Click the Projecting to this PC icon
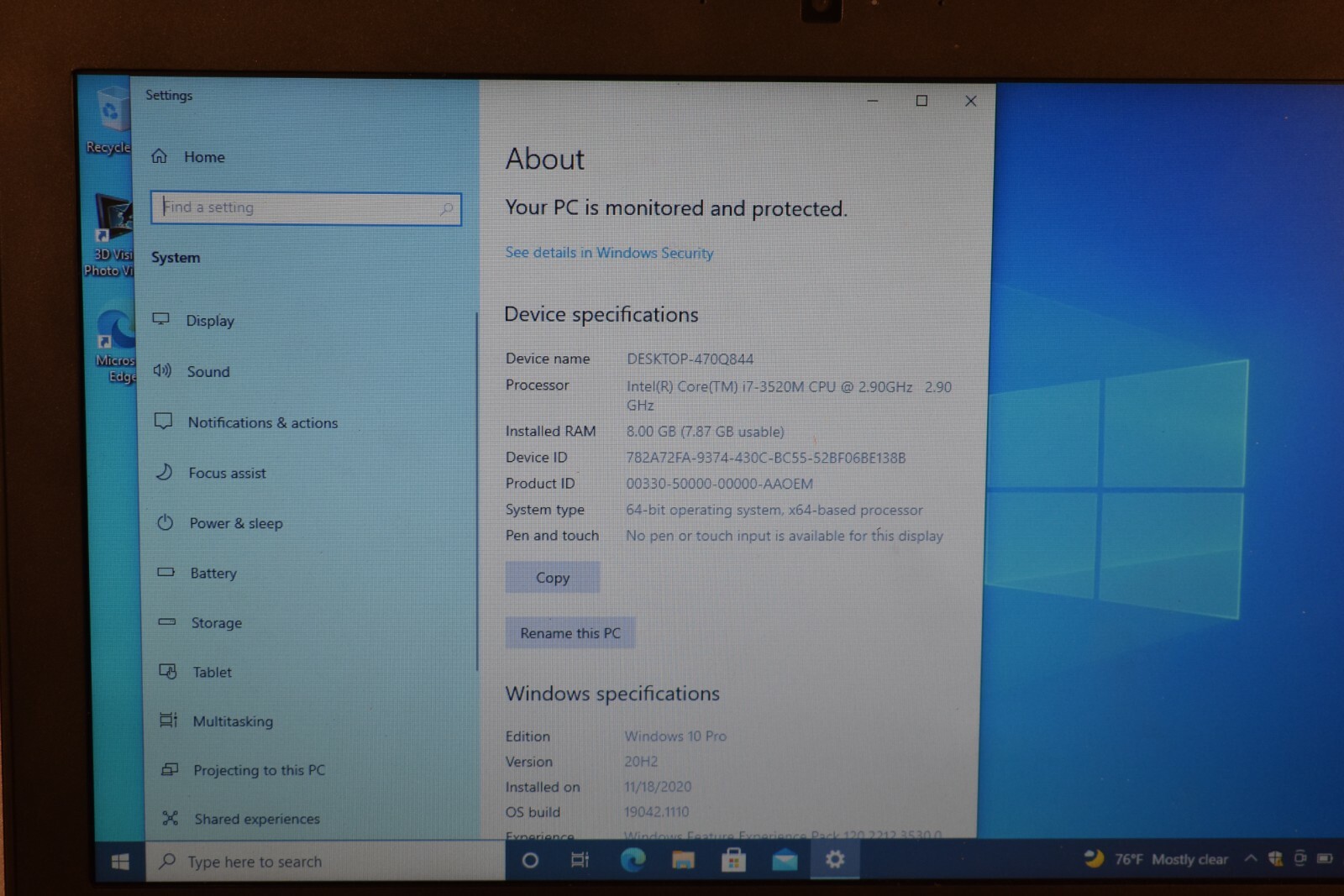The image size is (1344, 896). click(x=170, y=769)
